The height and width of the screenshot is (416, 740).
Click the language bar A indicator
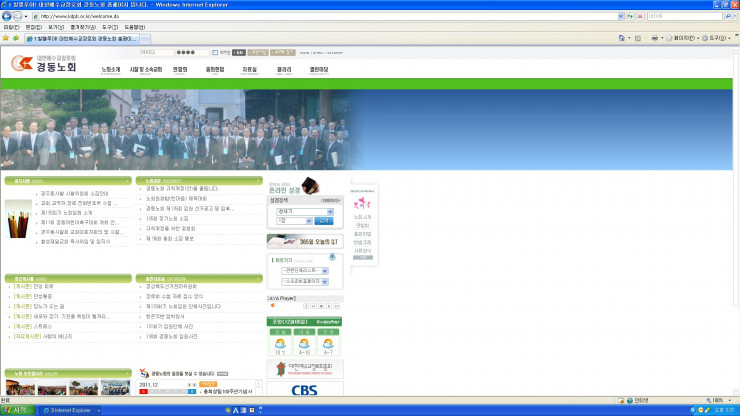pyautogui.click(x=236, y=410)
